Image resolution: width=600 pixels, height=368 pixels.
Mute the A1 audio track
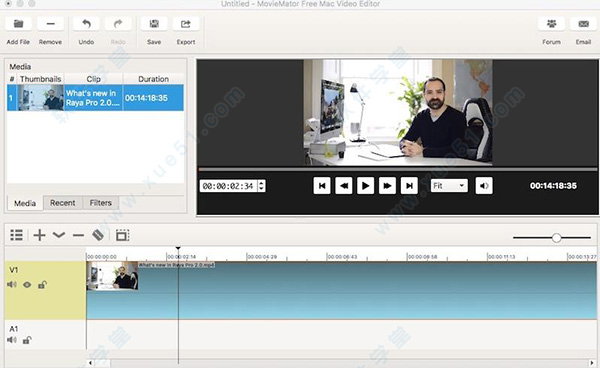12,340
